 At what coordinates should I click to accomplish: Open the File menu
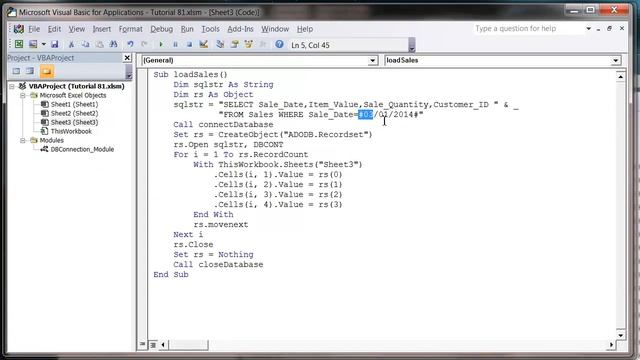(x=34, y=29)
